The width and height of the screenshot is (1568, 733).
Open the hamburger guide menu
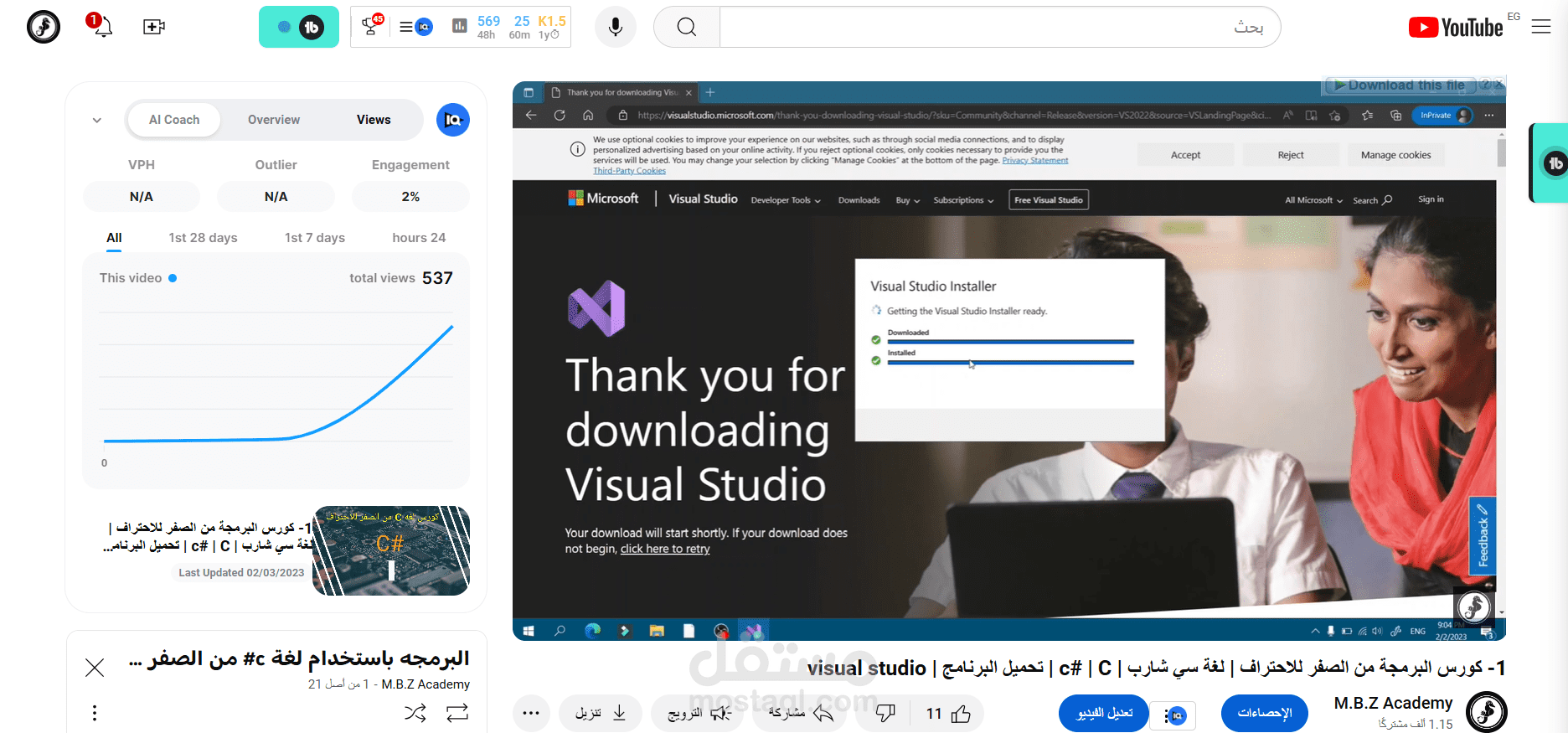(x=1541, y=27)
